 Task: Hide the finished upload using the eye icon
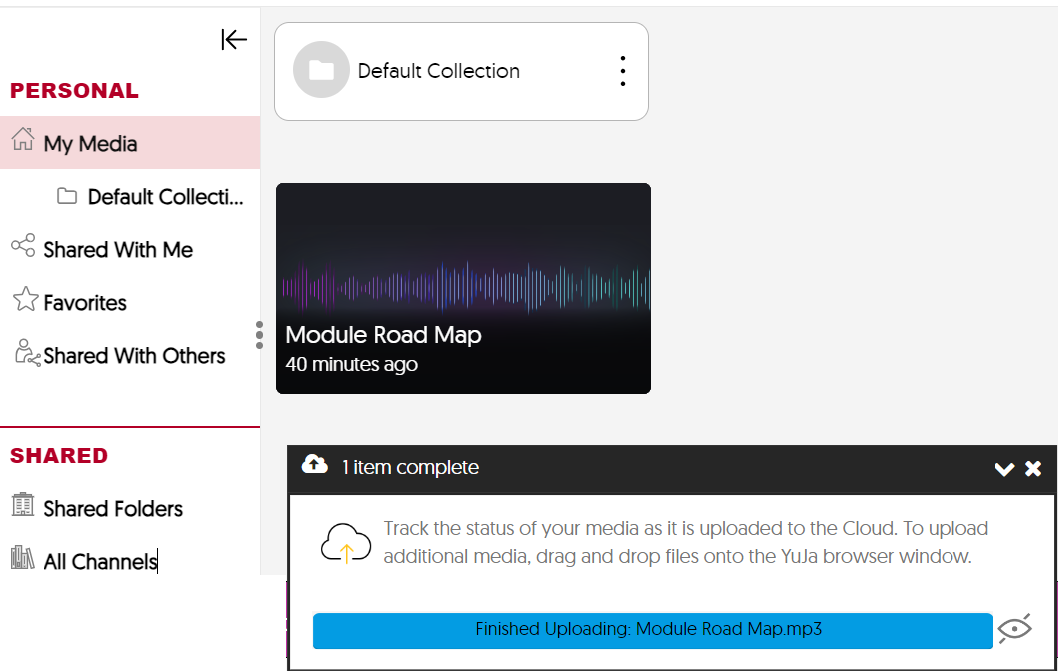(x=1014, y=628)
